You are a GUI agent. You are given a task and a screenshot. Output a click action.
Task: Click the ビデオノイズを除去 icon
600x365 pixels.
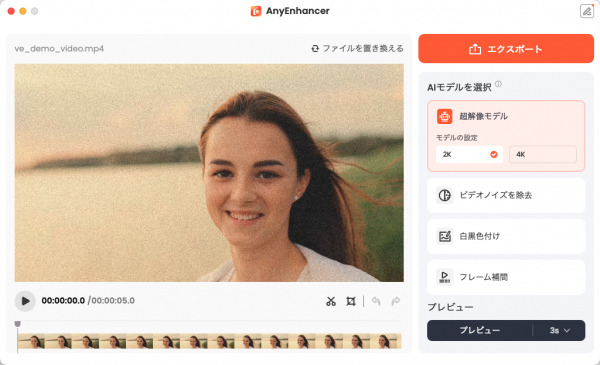(444, 195)
